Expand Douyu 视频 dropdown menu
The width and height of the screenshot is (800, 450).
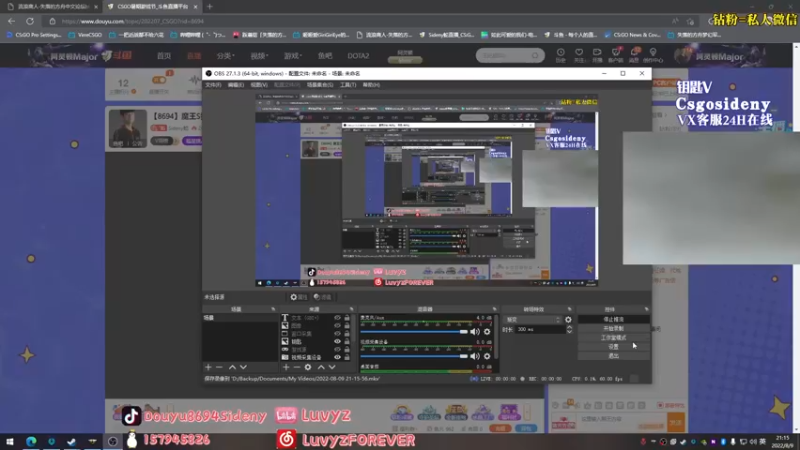coord(259,56)
